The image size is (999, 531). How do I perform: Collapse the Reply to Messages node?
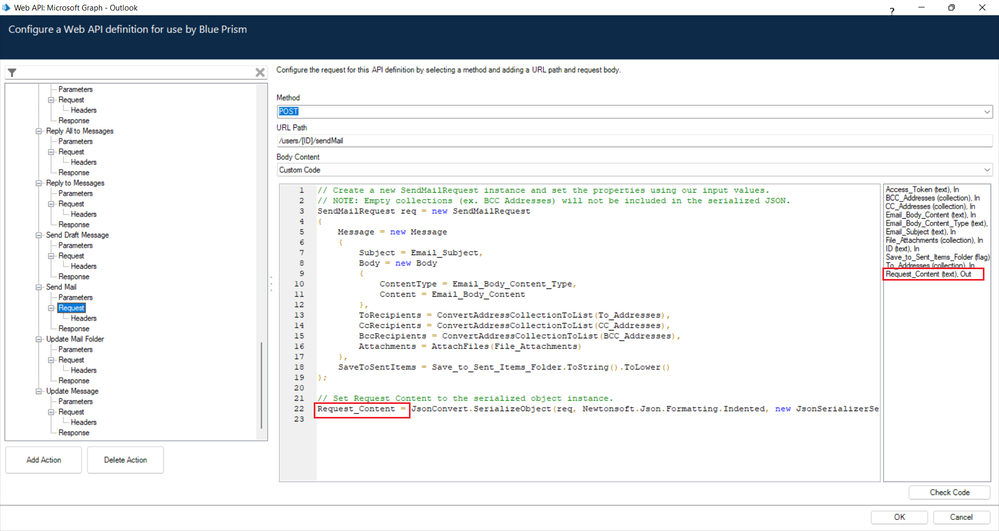39,183
